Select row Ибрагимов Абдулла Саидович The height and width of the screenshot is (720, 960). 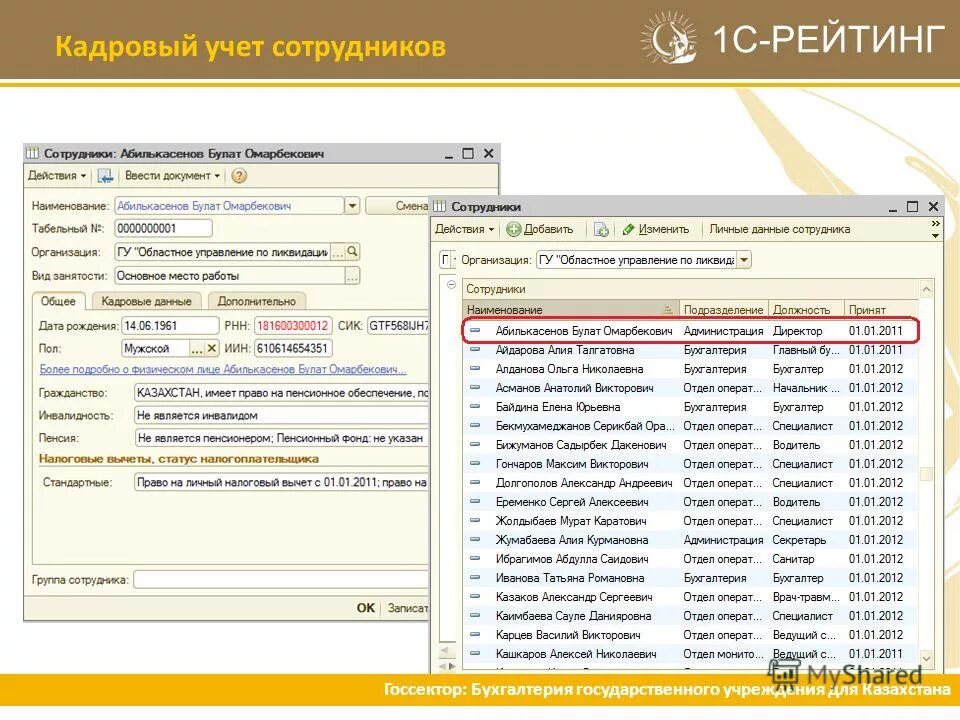point(691,559)
